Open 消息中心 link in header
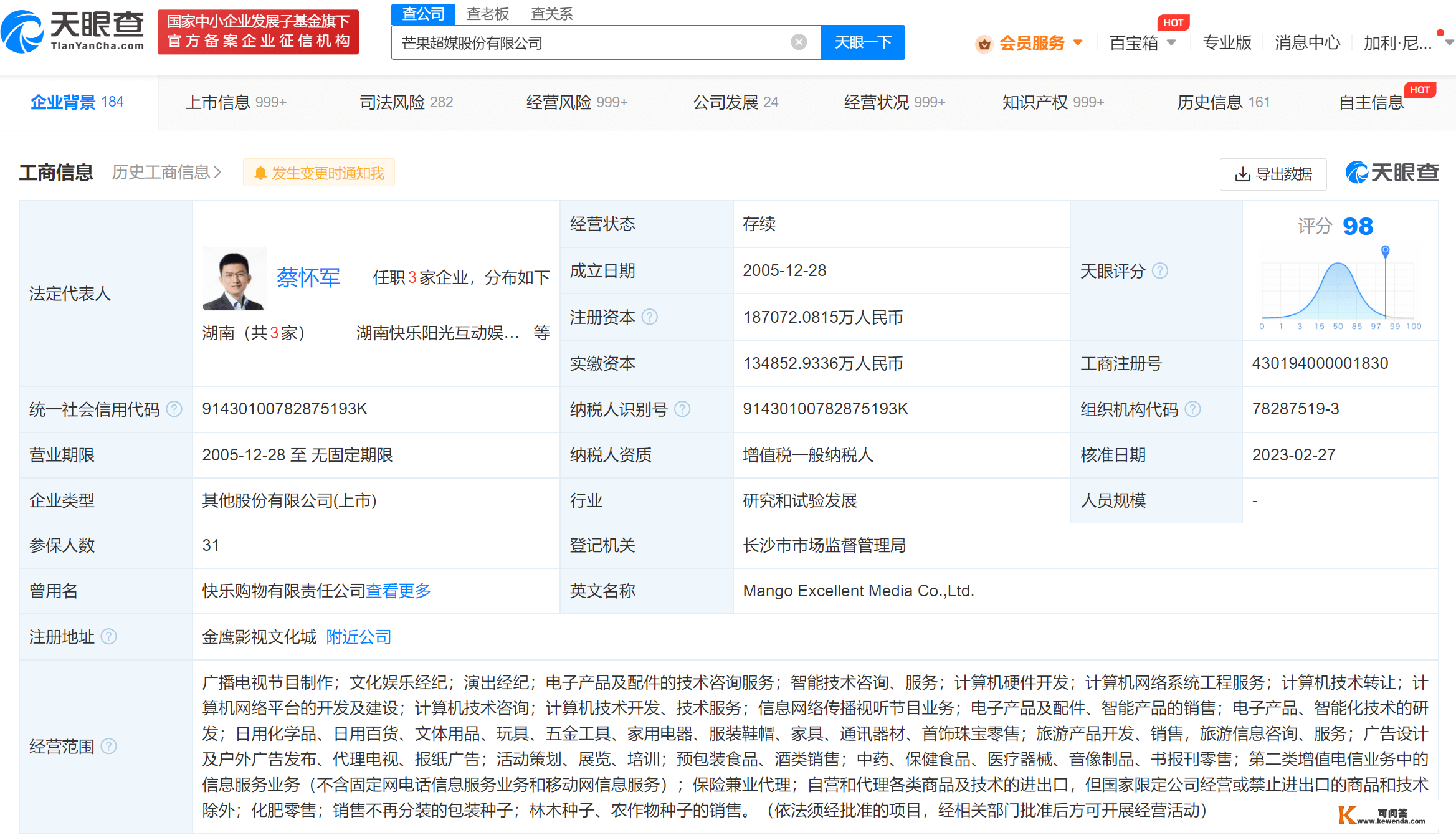The width and height of the screenshot is (1456, 835). pos(1307,43)
